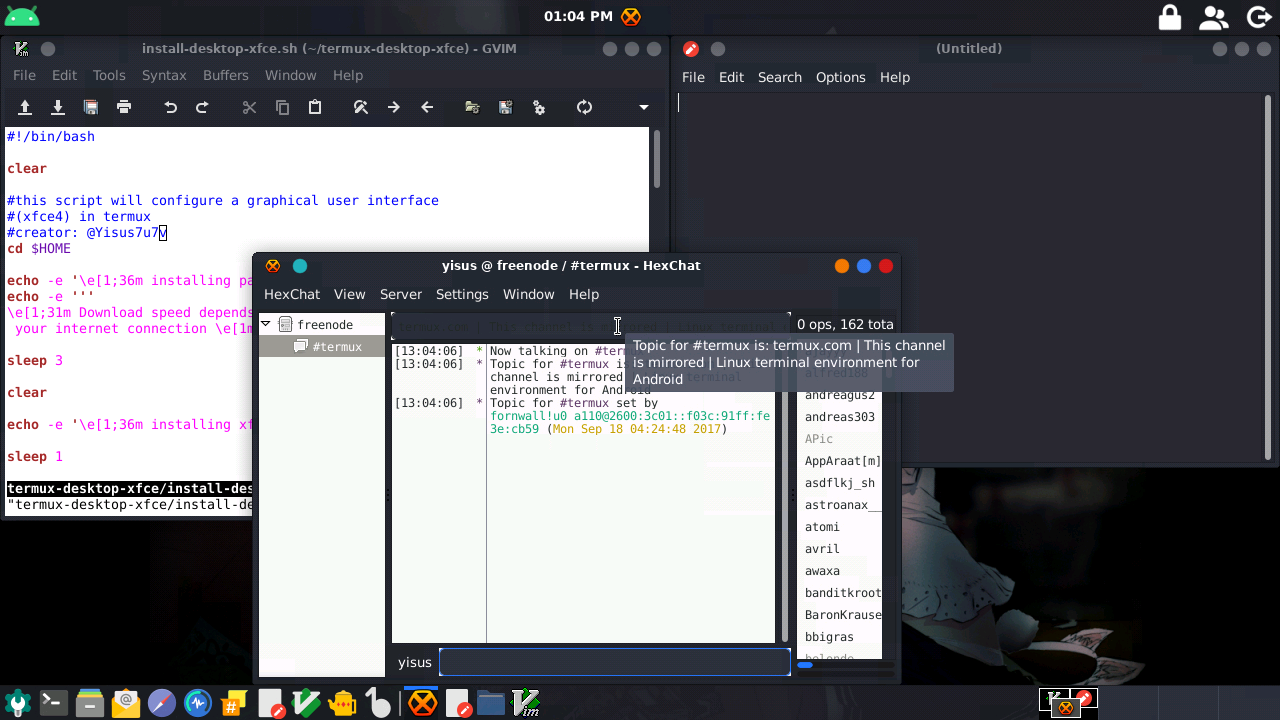The height and width of the screenshot is (720, 1280).
Task: Click the Copy icon in GVIM toolbar
Action: pyautogui.click(x=282, y=107)
